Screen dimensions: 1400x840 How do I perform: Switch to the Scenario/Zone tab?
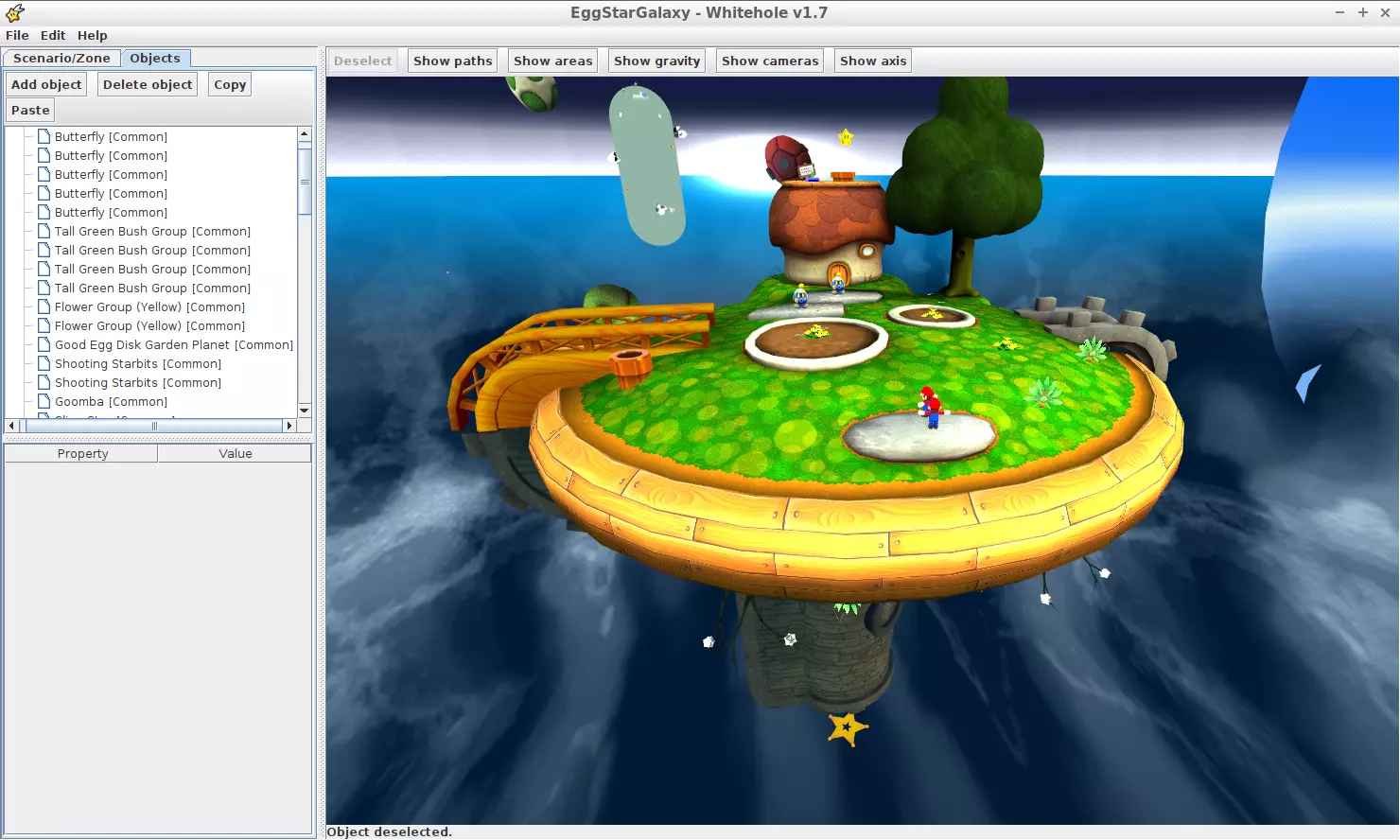(61, 58)
